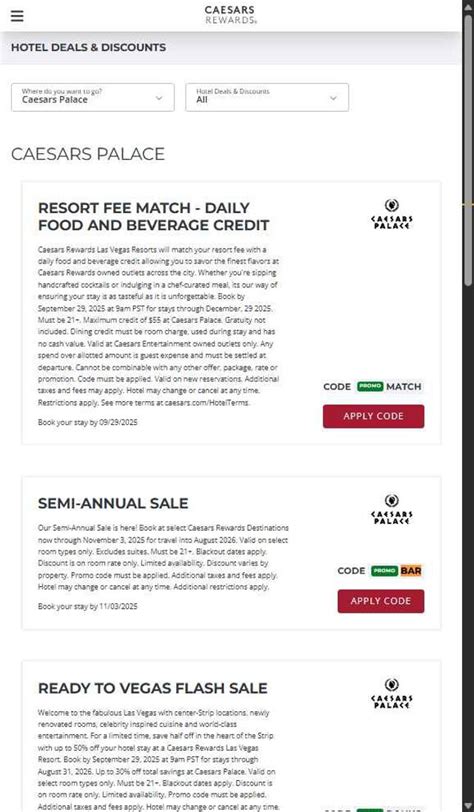Apply code for Resort Fee Match offer
Screen dimensions: 474x812
point(373,416)
